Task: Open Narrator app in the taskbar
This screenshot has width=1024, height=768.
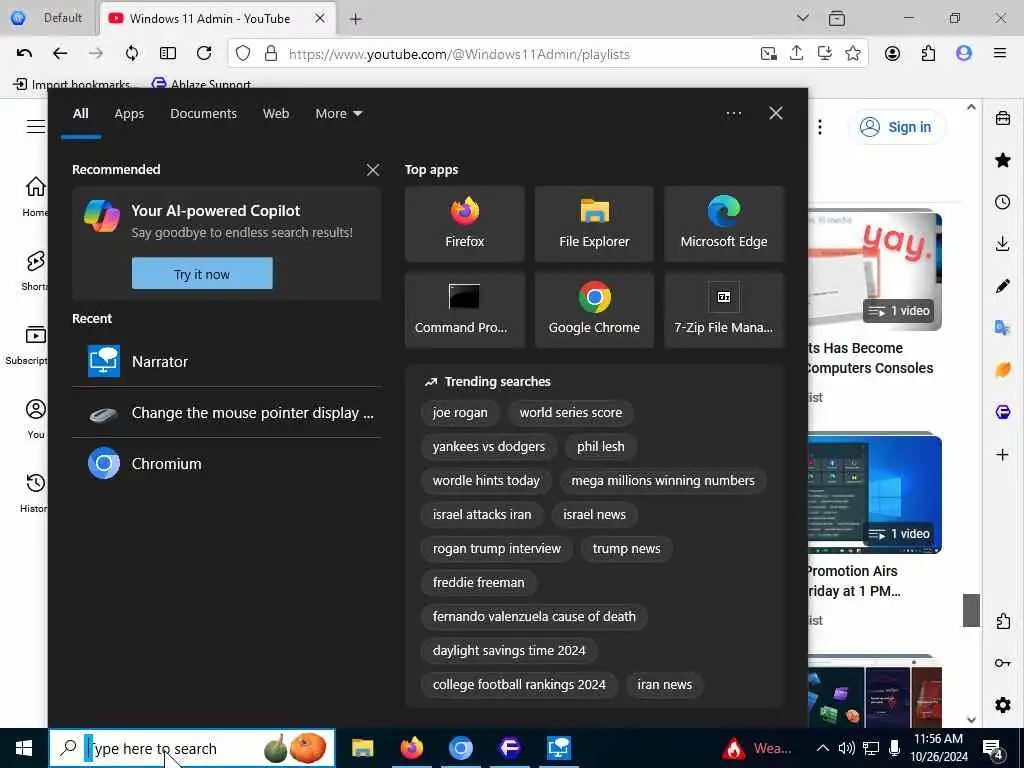Action: click(x=559, y=748)
